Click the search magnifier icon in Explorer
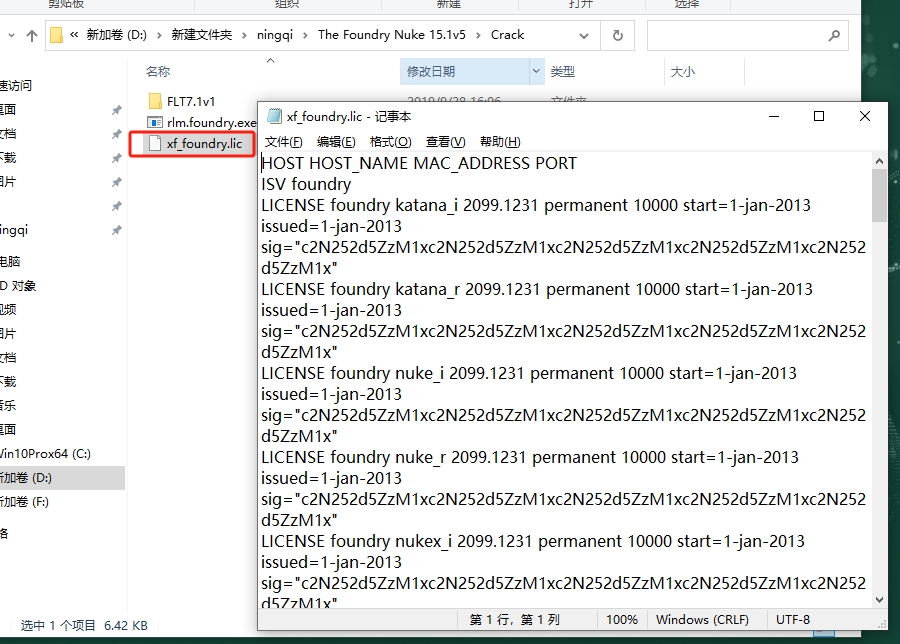The width and height of the screenshot is (900, 644). pyautogui.click(x=834, y=36)
